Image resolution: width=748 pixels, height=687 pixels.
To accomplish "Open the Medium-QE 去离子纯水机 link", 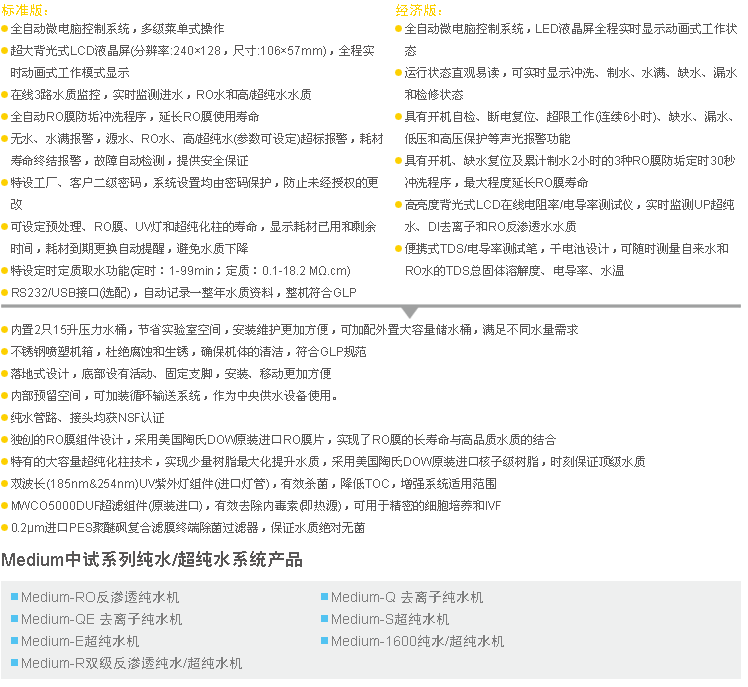I will [x=101, y=619].
